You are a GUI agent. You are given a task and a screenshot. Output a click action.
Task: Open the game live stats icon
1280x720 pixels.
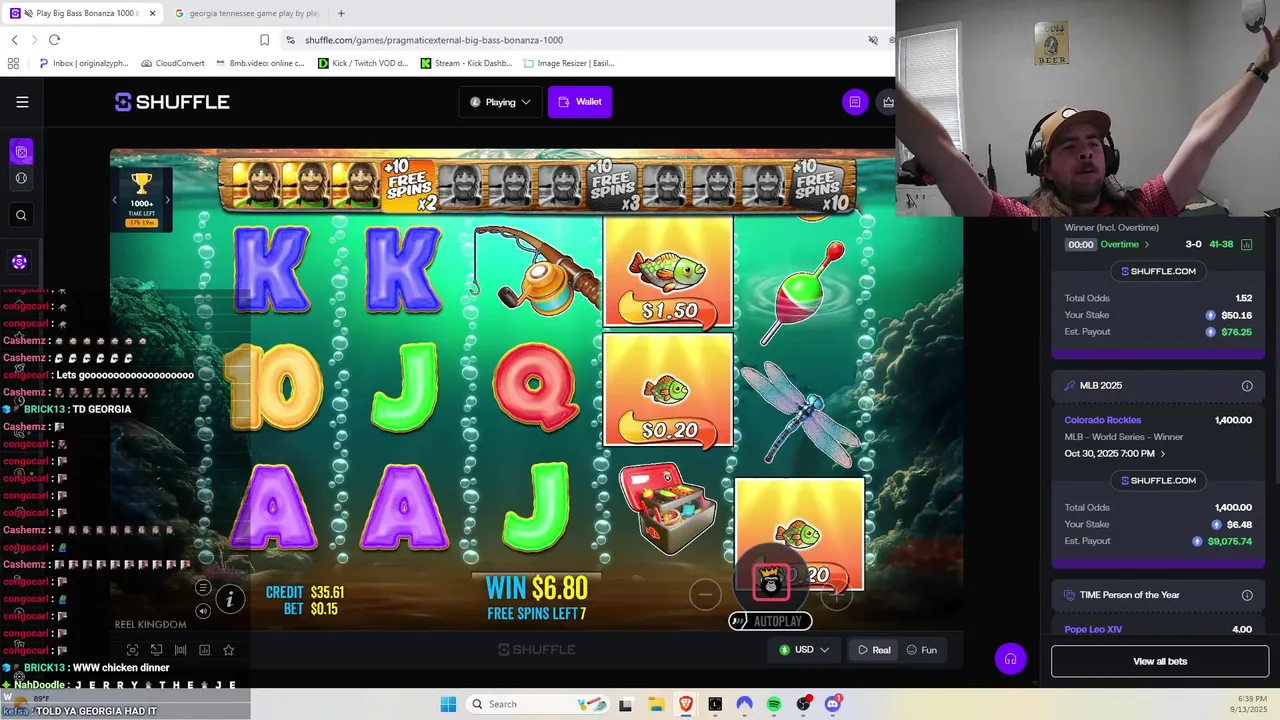click(x=180, y=650)
